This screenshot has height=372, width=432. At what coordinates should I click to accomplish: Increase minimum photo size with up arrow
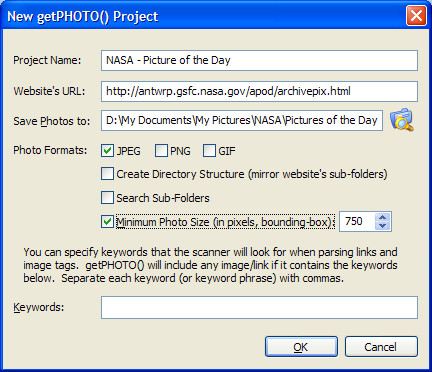(382, 217)
